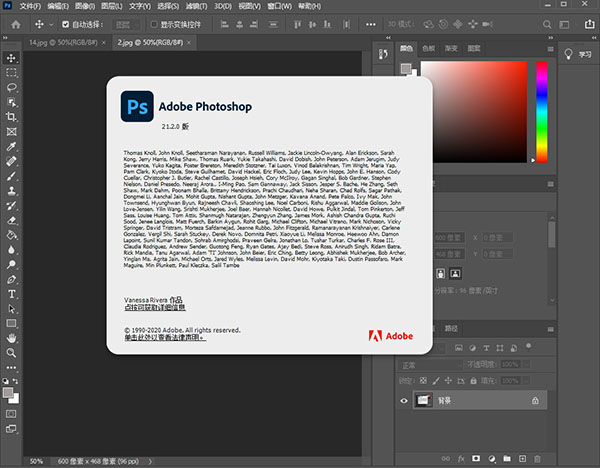Image resolution: width=600 pixels, height=468 pixels.
Task: Add a layer mask from Layers footer
Action: 476,458
